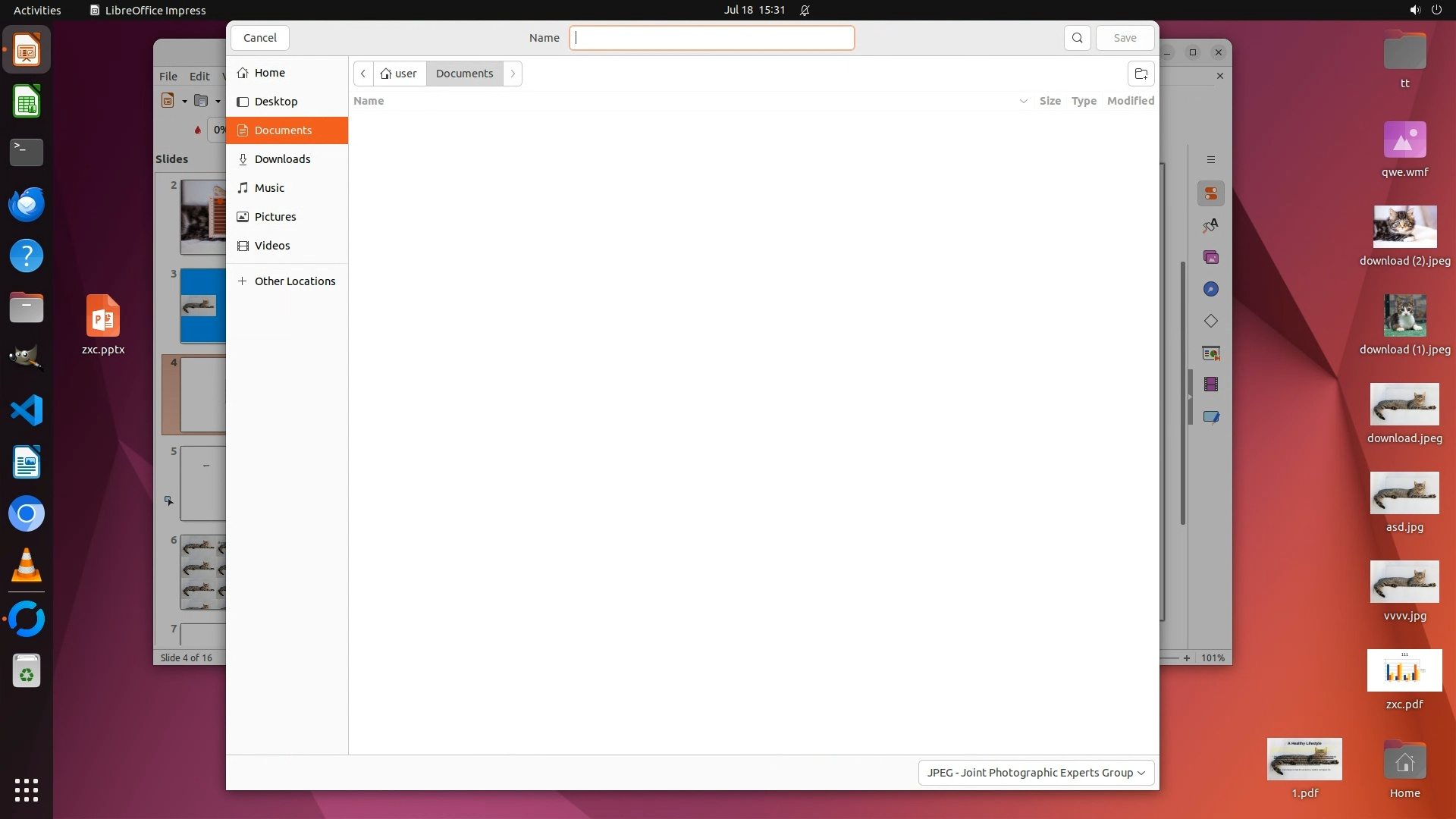The width and height of the screenshot is (1456, 819).
Task: Open the Shapes diamond icon
Action: click(1211, 322)
